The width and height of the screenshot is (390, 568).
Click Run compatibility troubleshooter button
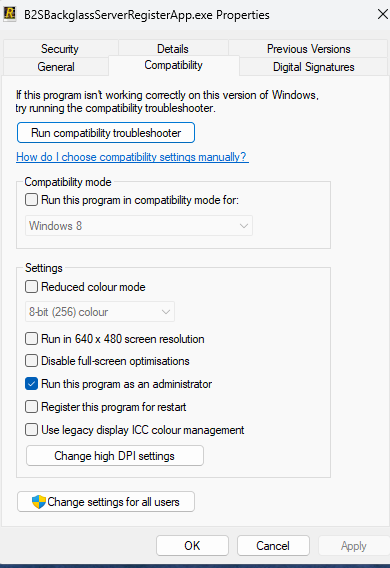click(x=106, y=133)
